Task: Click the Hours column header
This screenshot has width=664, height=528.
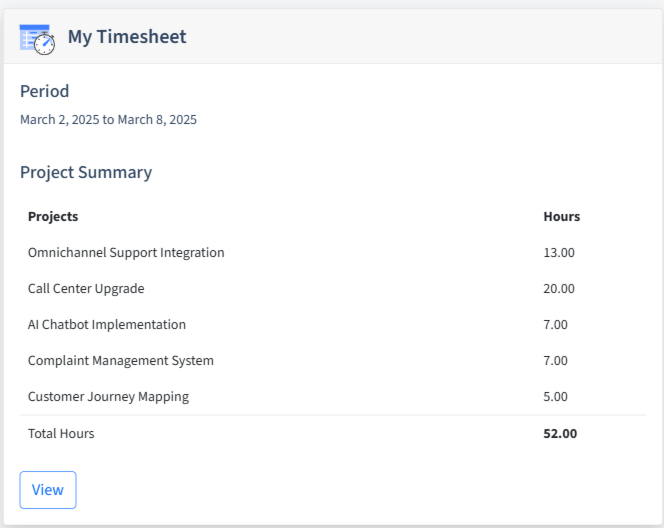Action: coord(562,216)
